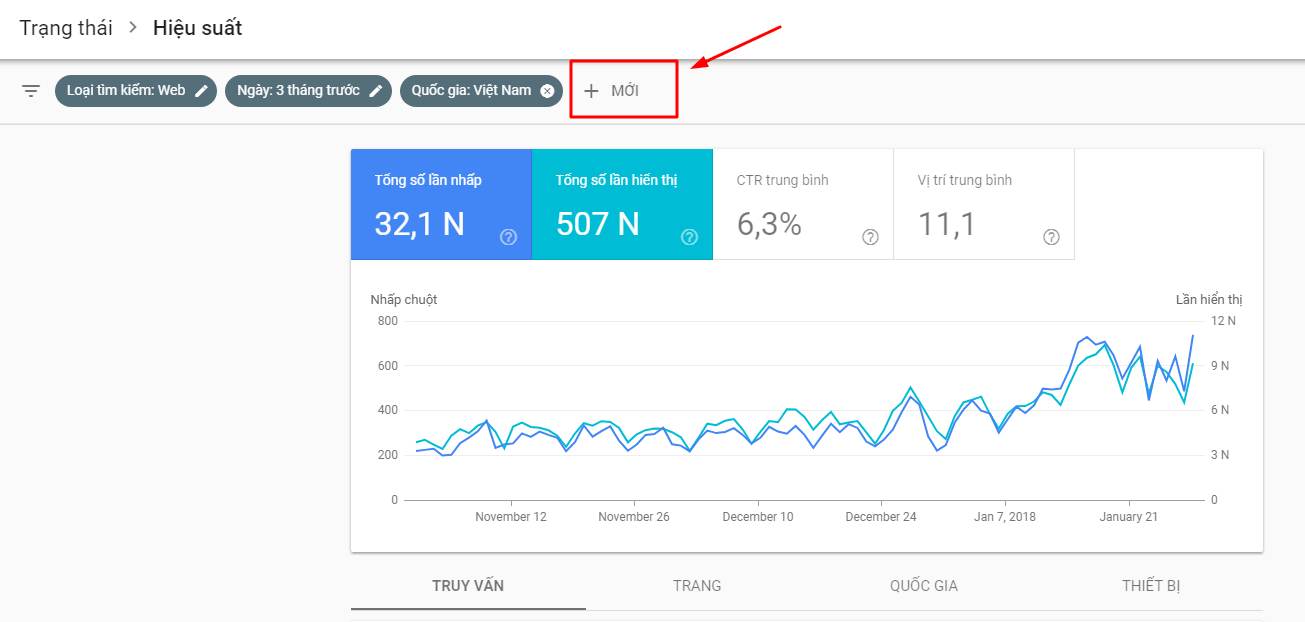
Task: Open the Loại tìm kiếm: Web filter chip
Action: tap(125, 91)
